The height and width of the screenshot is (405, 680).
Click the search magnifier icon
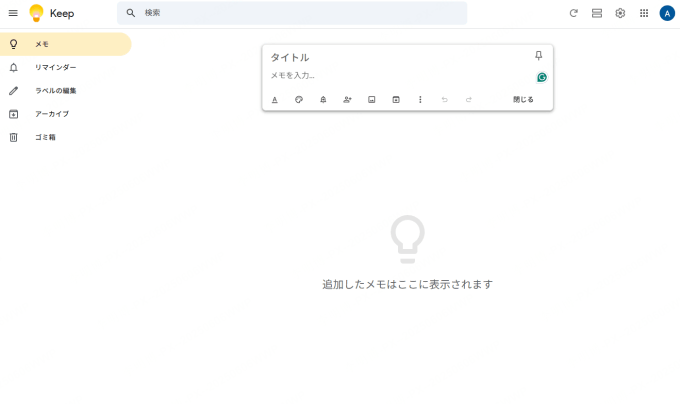[x=131, y=13]
